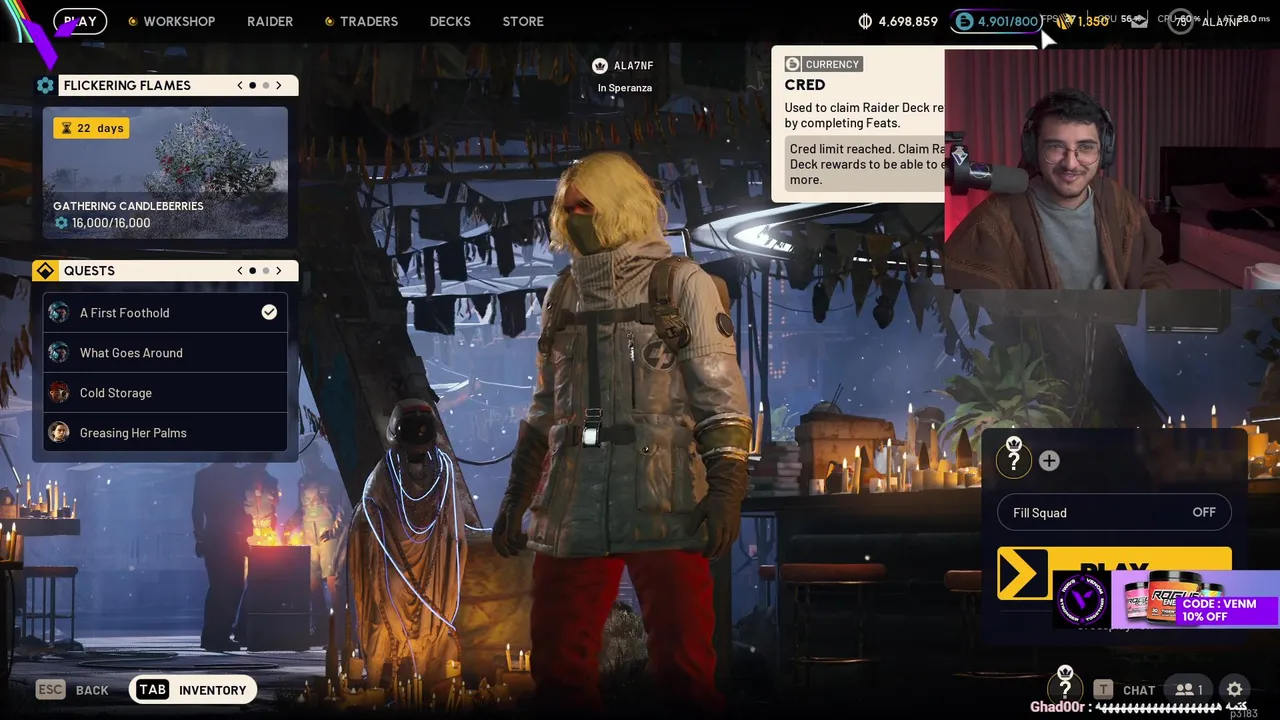
Task: Open the party members count icon
Action: click(1189, 690)
